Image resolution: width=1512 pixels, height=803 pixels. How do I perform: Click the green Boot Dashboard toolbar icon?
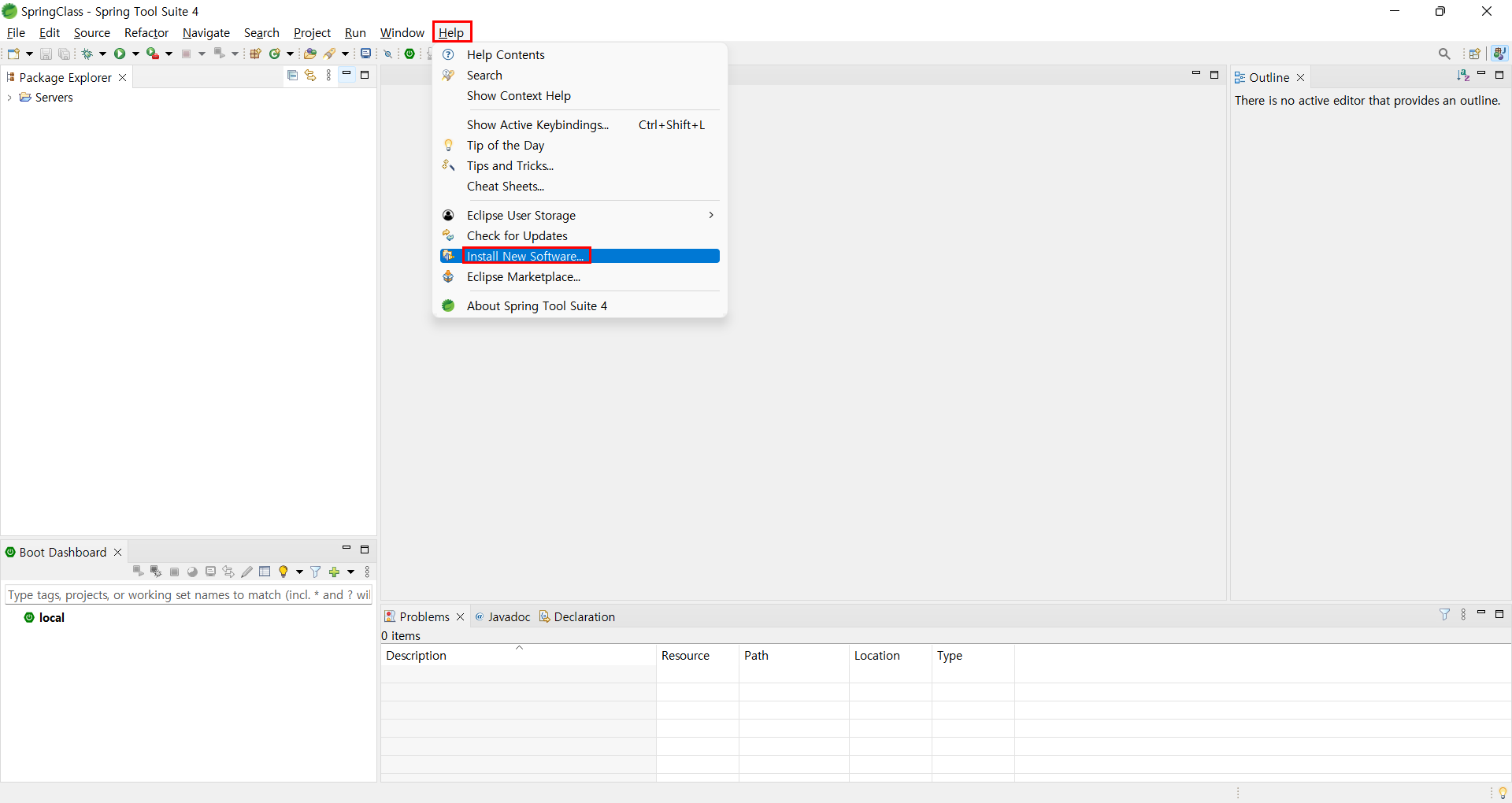tap(409, 54)
